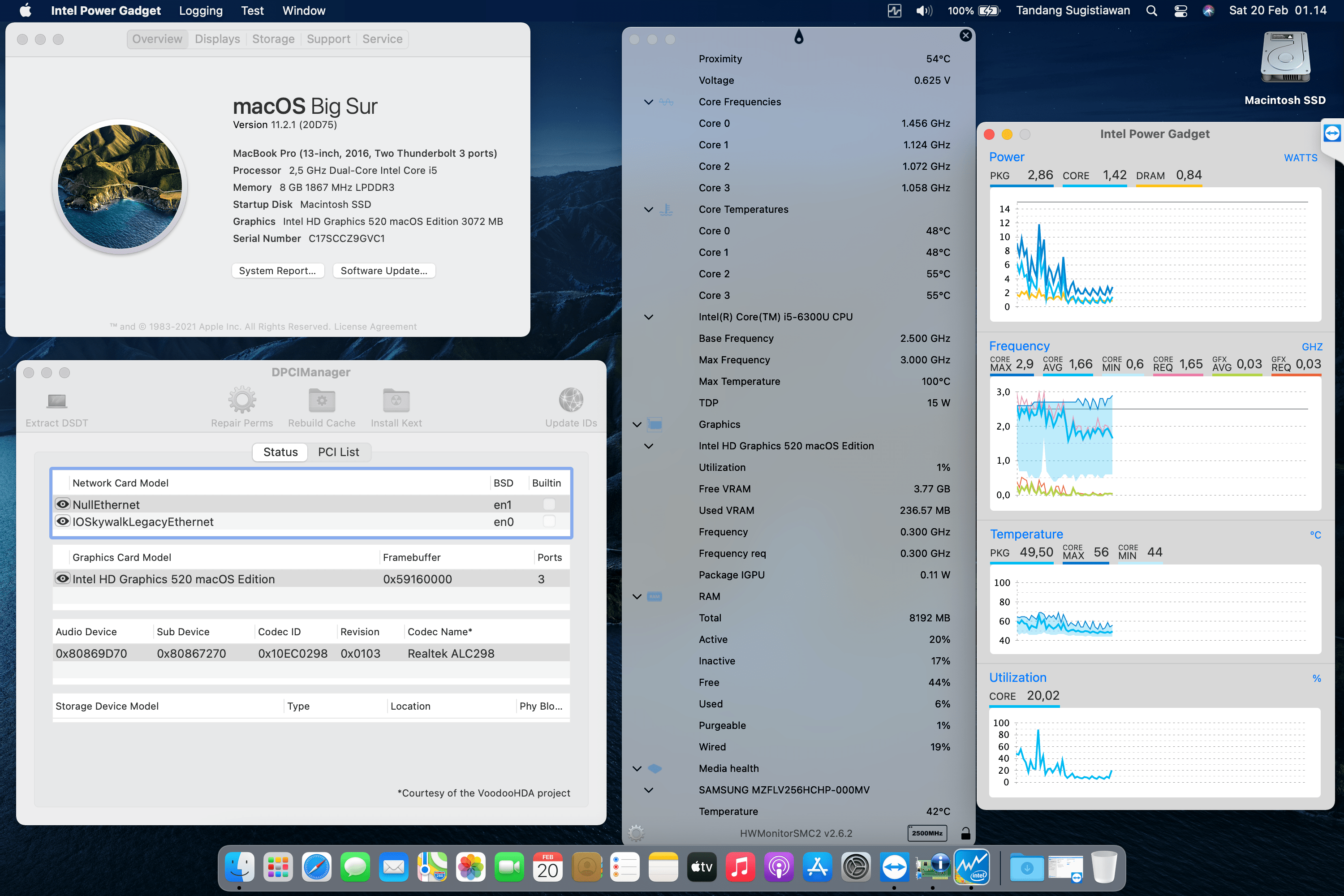Collapse the SAMSUNG MZFLV256HCHP-000MV section

649,790
